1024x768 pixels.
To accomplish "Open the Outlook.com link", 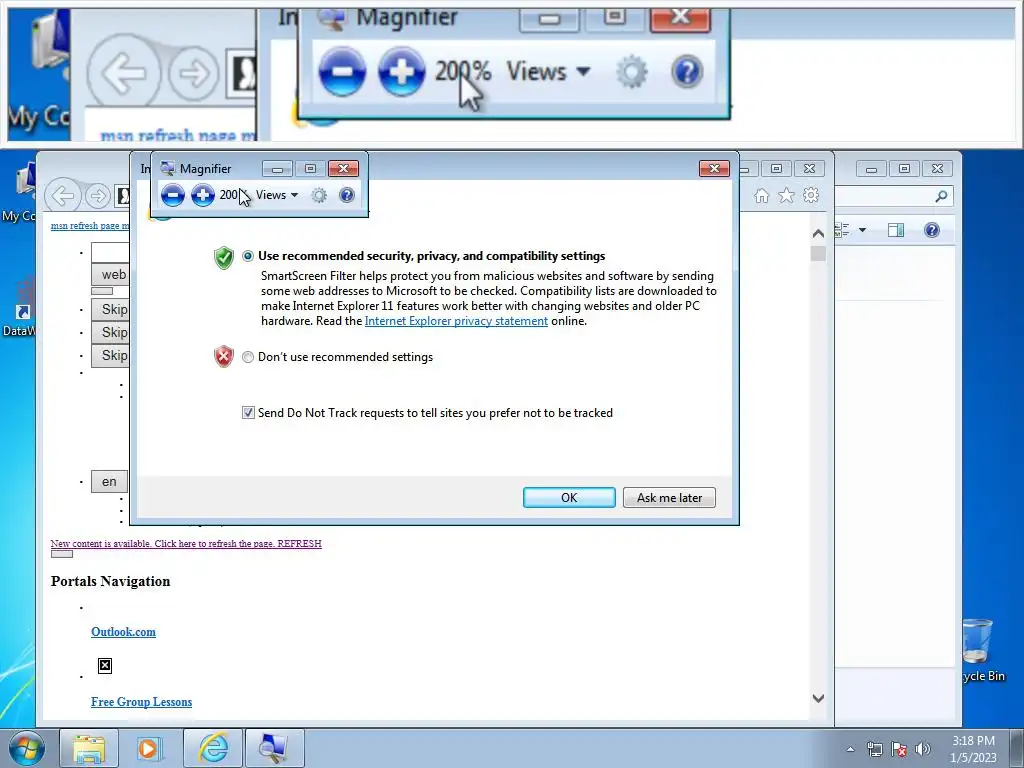I will (123, 632).
